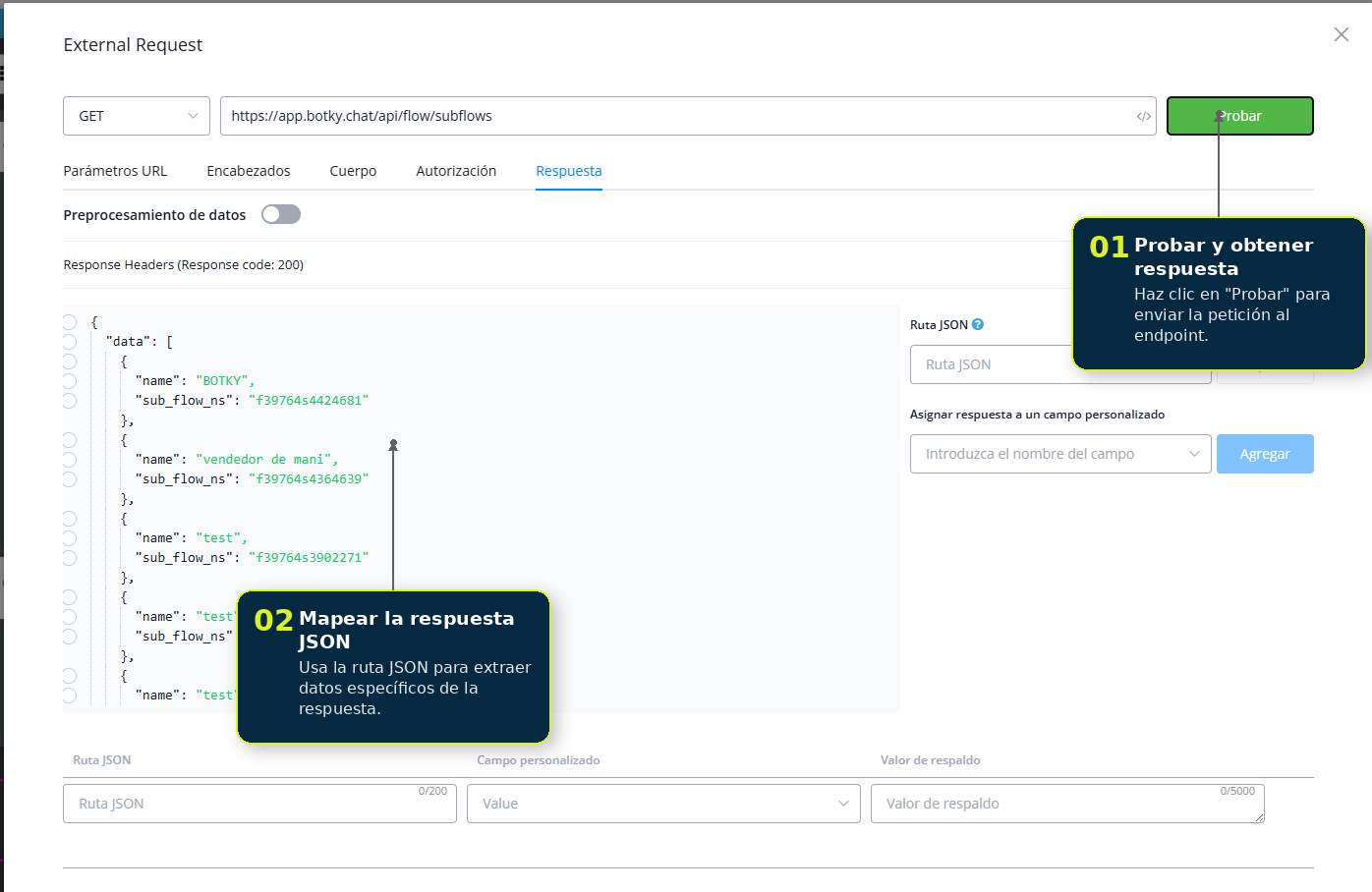The image size is (1372, 892).
Task: Click the "f39764s4424681" value
Action: pyautogui.click(x=309, y=401)
